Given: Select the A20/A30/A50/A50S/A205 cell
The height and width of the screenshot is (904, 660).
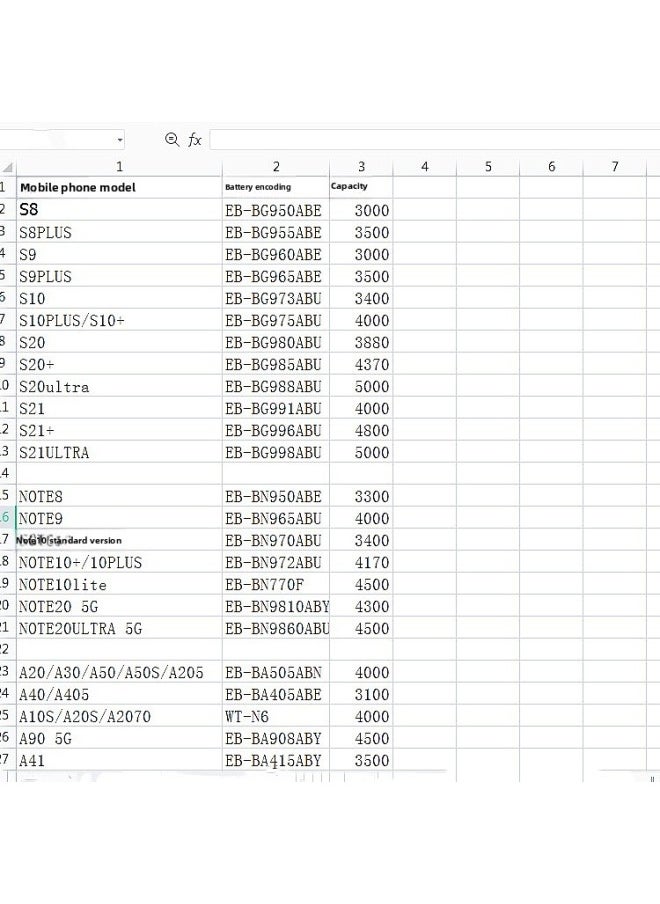Looking at the screenshot, I should 119,672.
